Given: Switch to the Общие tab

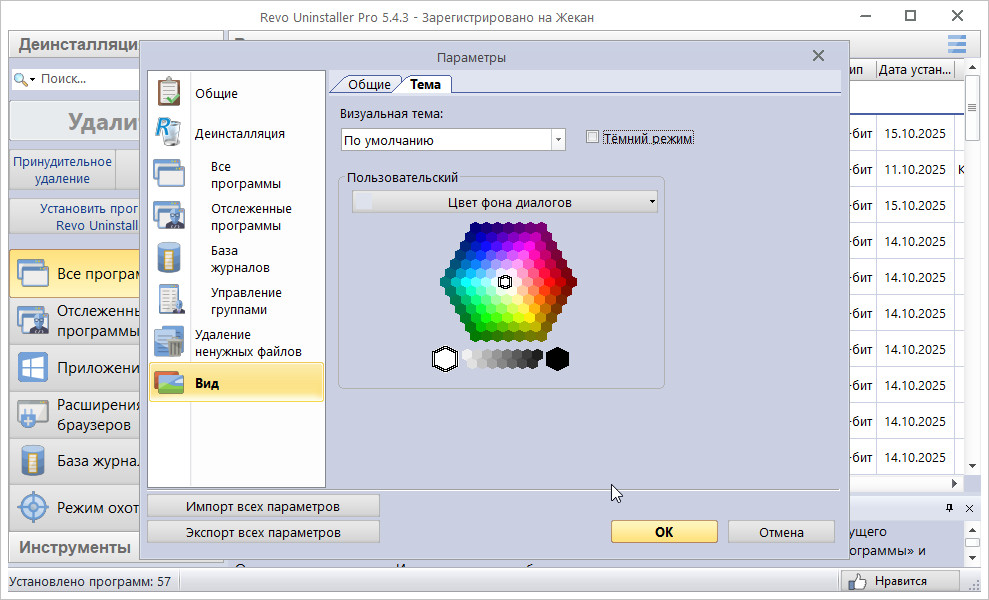Looking at the screenshot, I should coord(368,85).
